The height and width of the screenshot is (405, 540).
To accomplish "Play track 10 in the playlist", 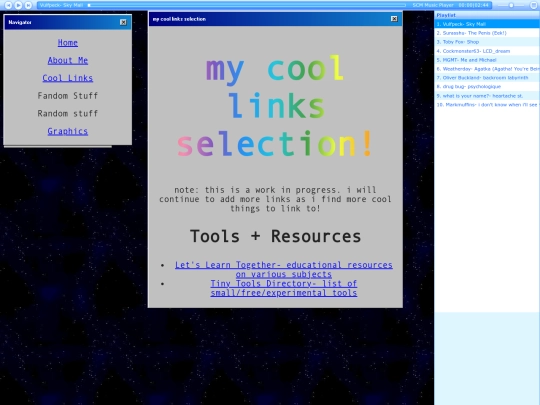I will click(487, 105).
